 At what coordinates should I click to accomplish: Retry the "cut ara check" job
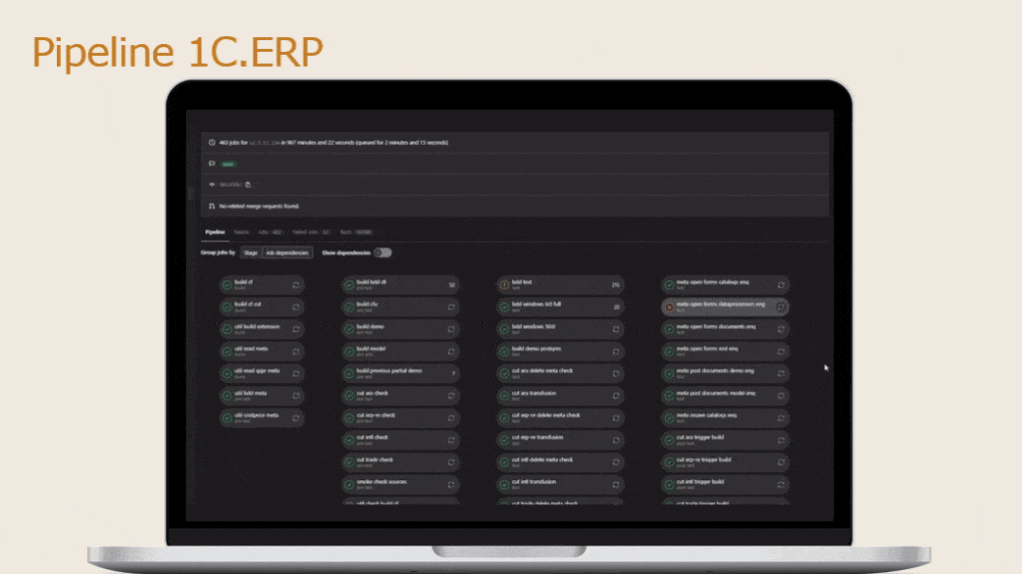(451, 395)
